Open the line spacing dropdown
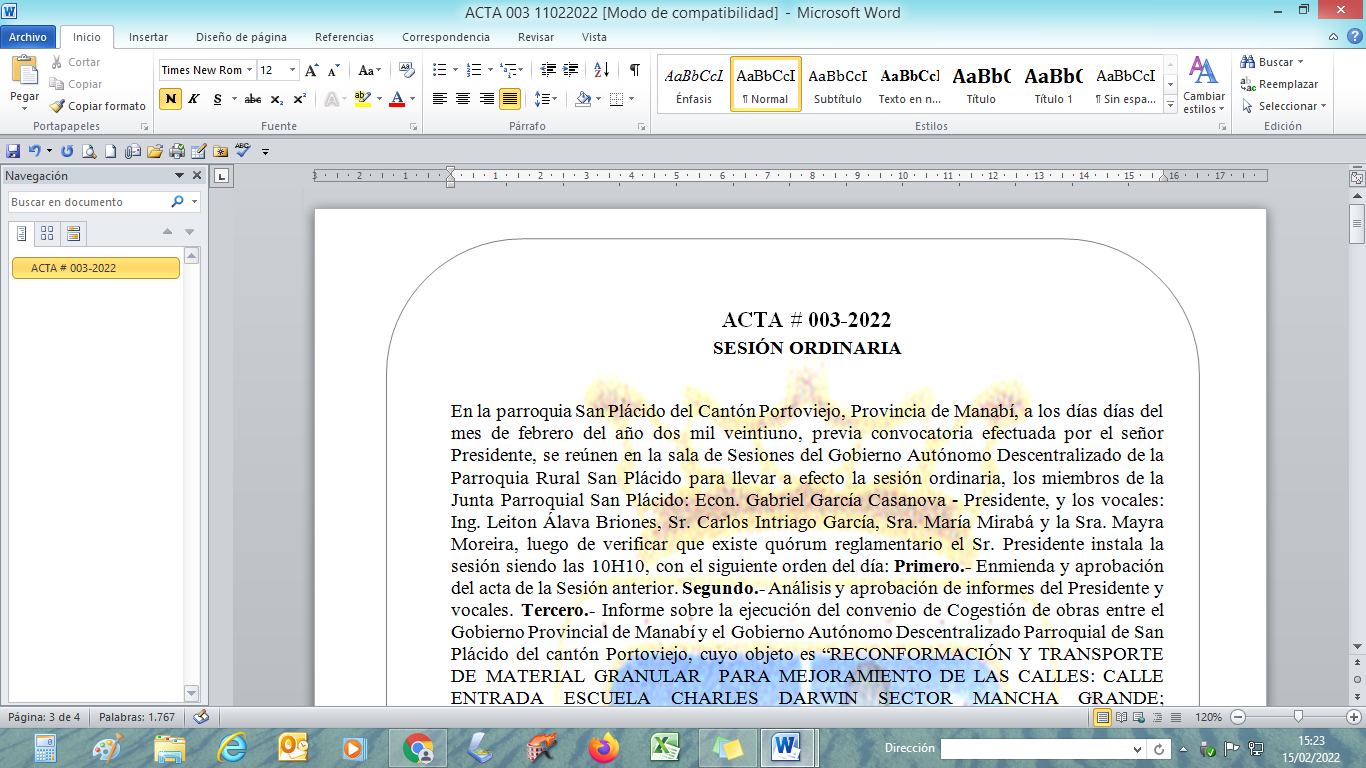This screenshot has width=1366, height=768. click(x=545, y=99)
